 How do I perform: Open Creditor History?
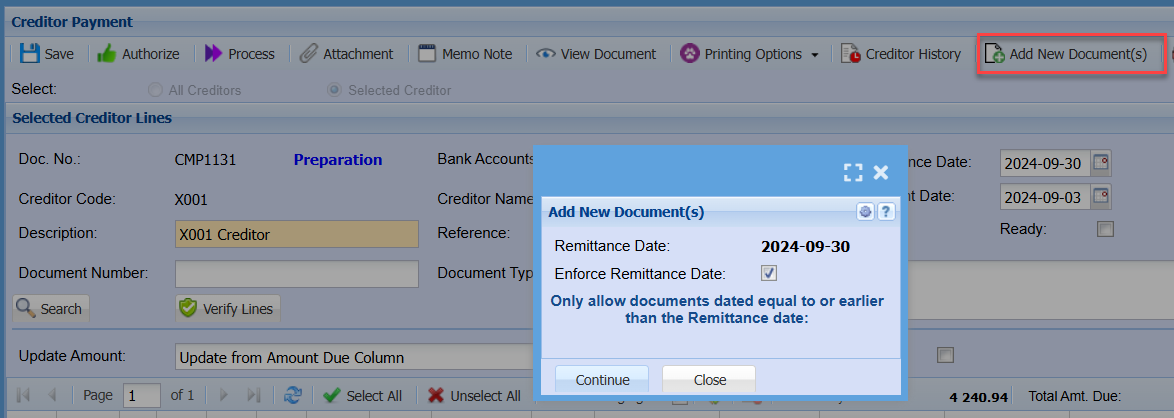pyautogui.click(x=901, y=54)
